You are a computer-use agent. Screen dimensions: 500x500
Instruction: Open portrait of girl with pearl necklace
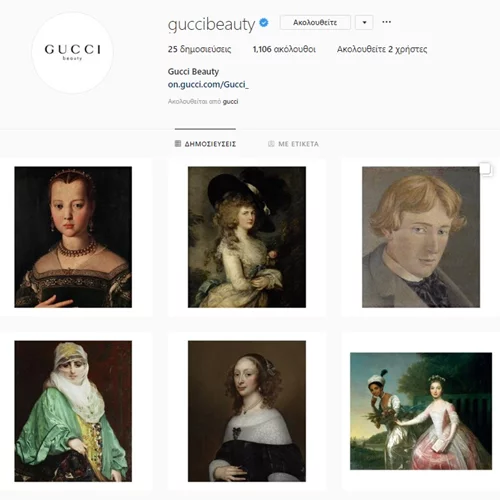73,237
